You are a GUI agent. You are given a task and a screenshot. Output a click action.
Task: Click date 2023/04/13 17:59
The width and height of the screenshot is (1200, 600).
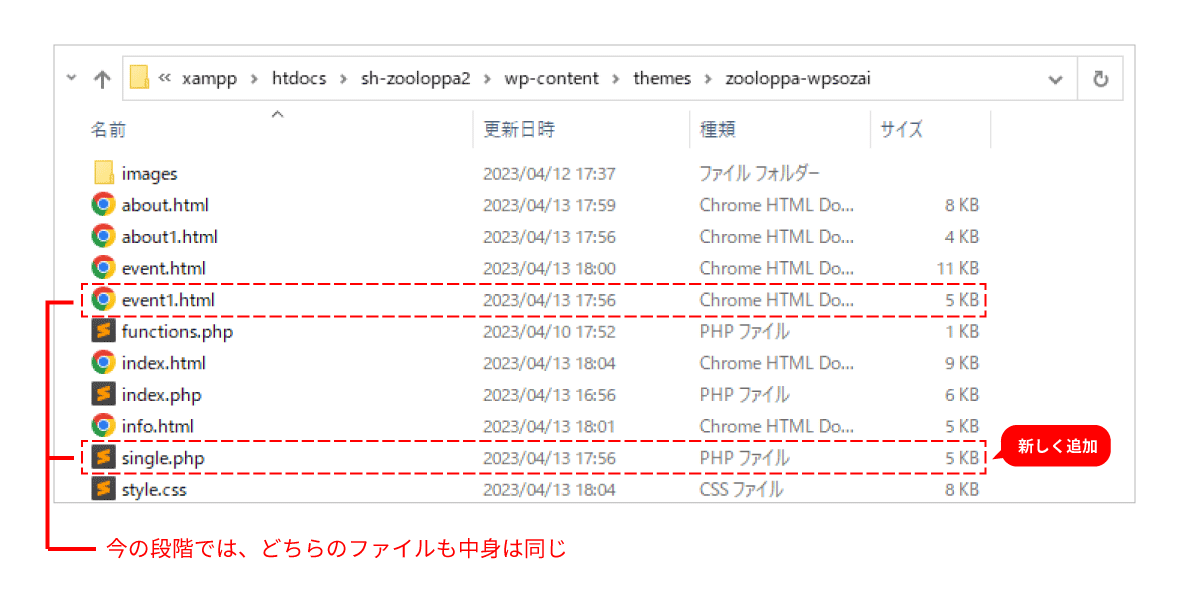(x=549, y=205)
